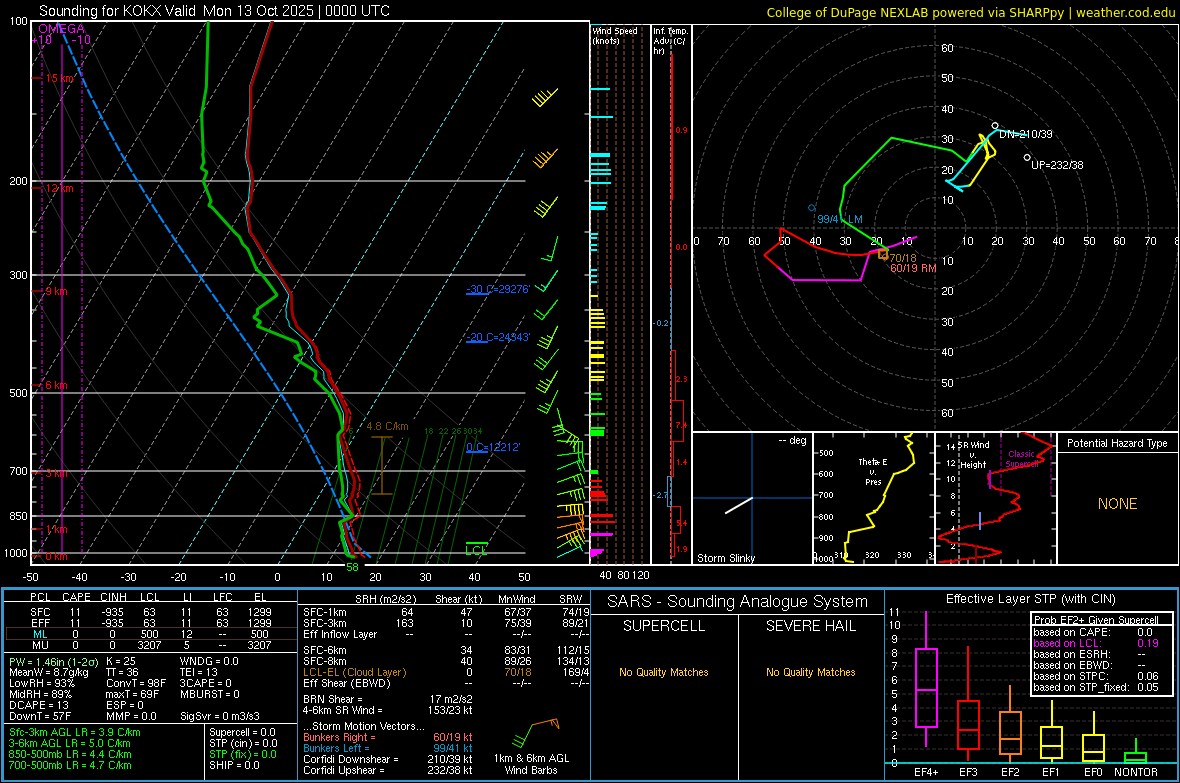
Task: Click the green LCL marker on the skew-T
Action: tap(476, 550)
